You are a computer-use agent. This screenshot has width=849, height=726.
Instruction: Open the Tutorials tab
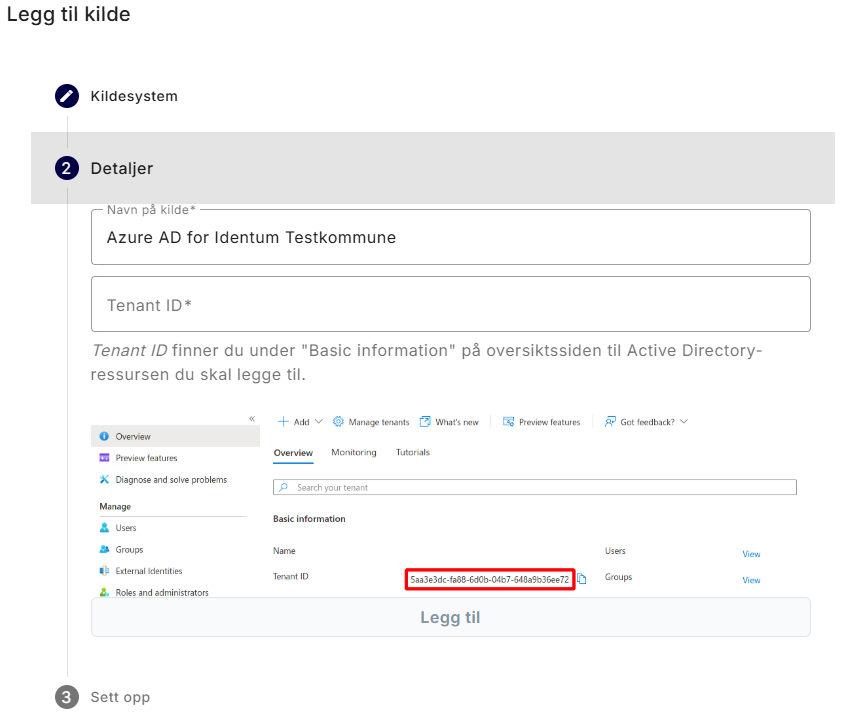(x=412, y=453)
